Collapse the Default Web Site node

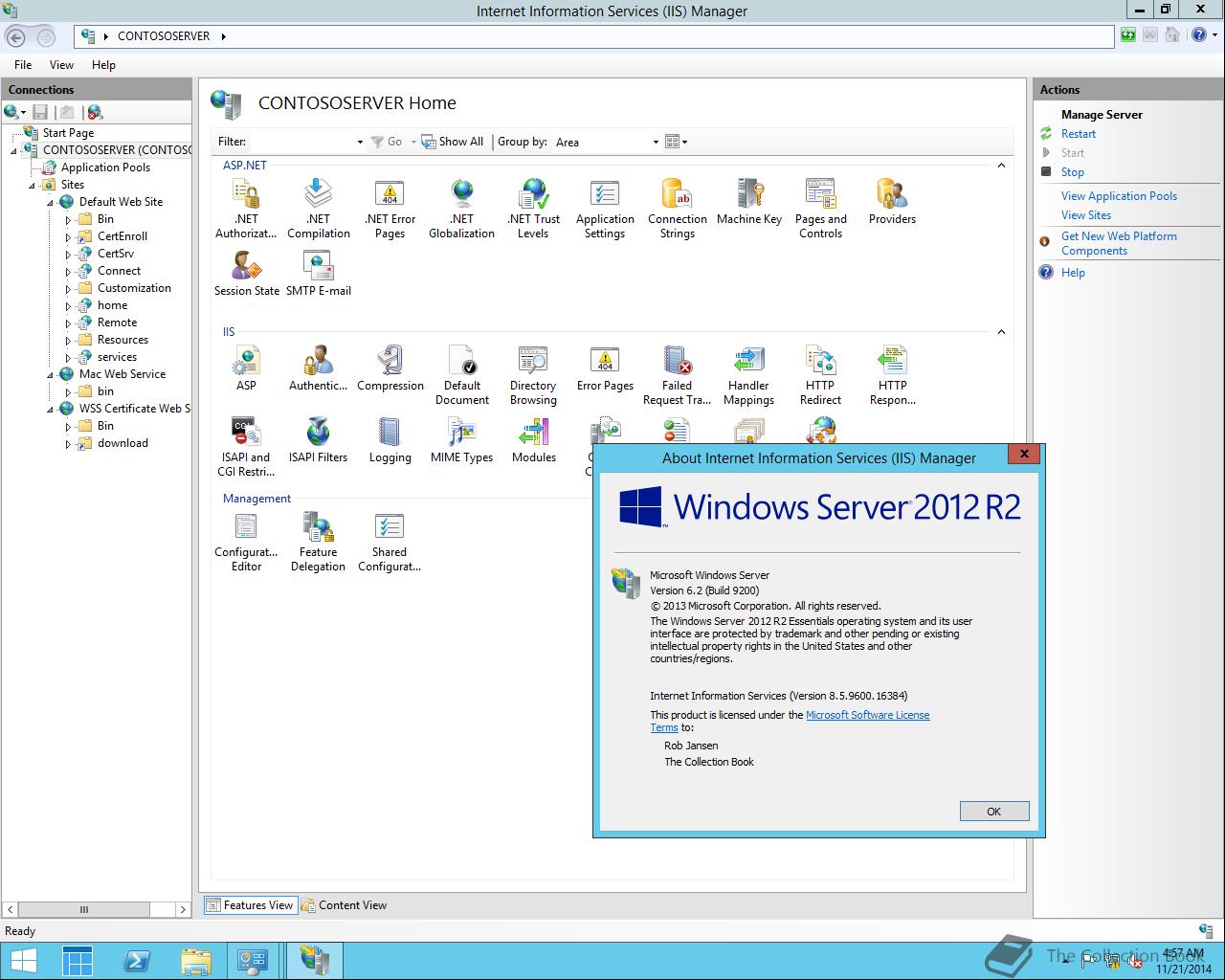pos(51,202)
